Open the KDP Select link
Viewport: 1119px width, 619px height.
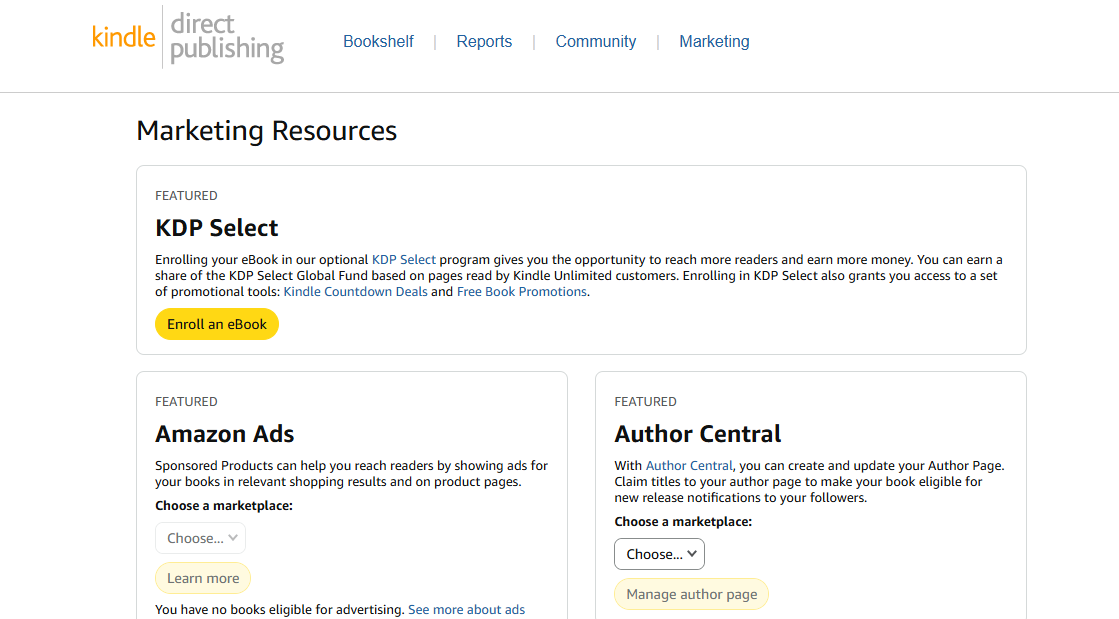pyautogui.click(x=404, y=259)
